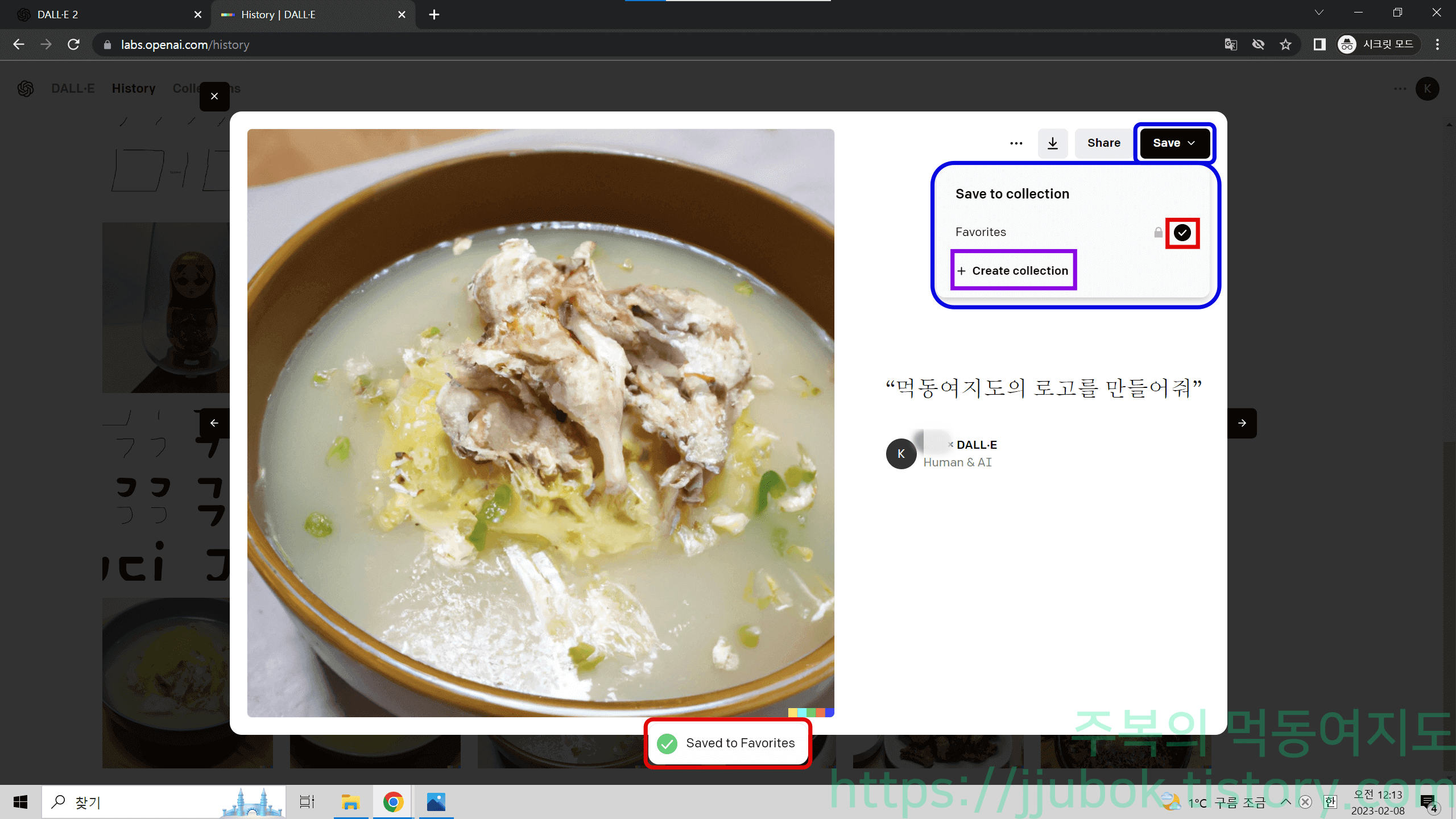Click the Google Translate icon in address bar

pyautogui.click(x=1231, y=44)
